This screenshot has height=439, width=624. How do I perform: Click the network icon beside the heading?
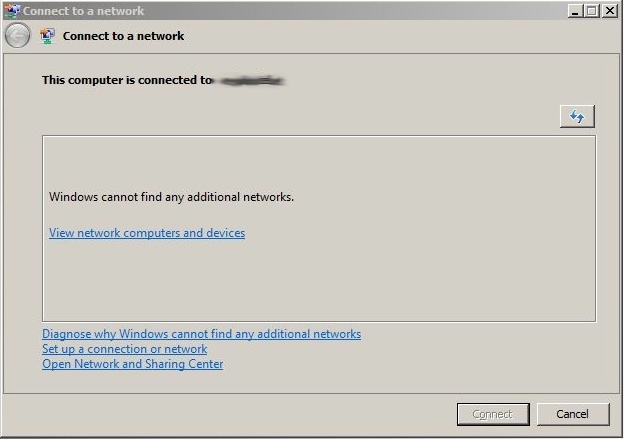point(47,36)
